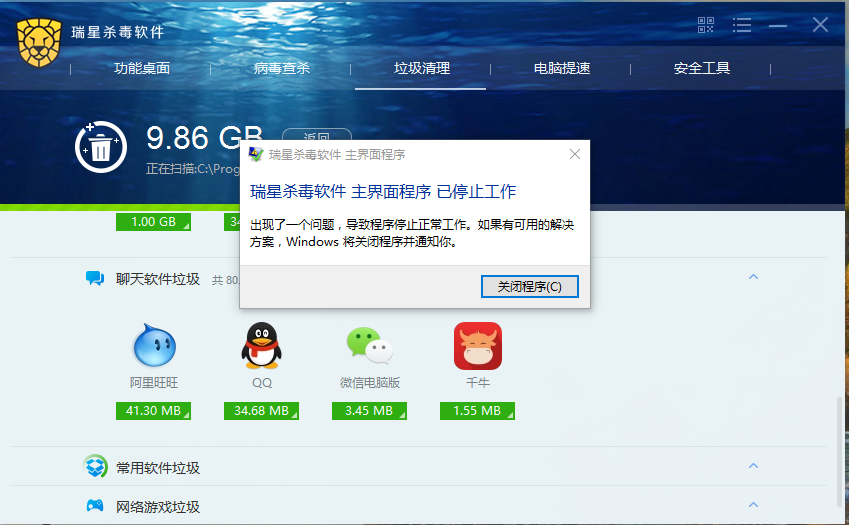
Task: Switch to 电脑提速 tab
Action: tap(561, 68)
